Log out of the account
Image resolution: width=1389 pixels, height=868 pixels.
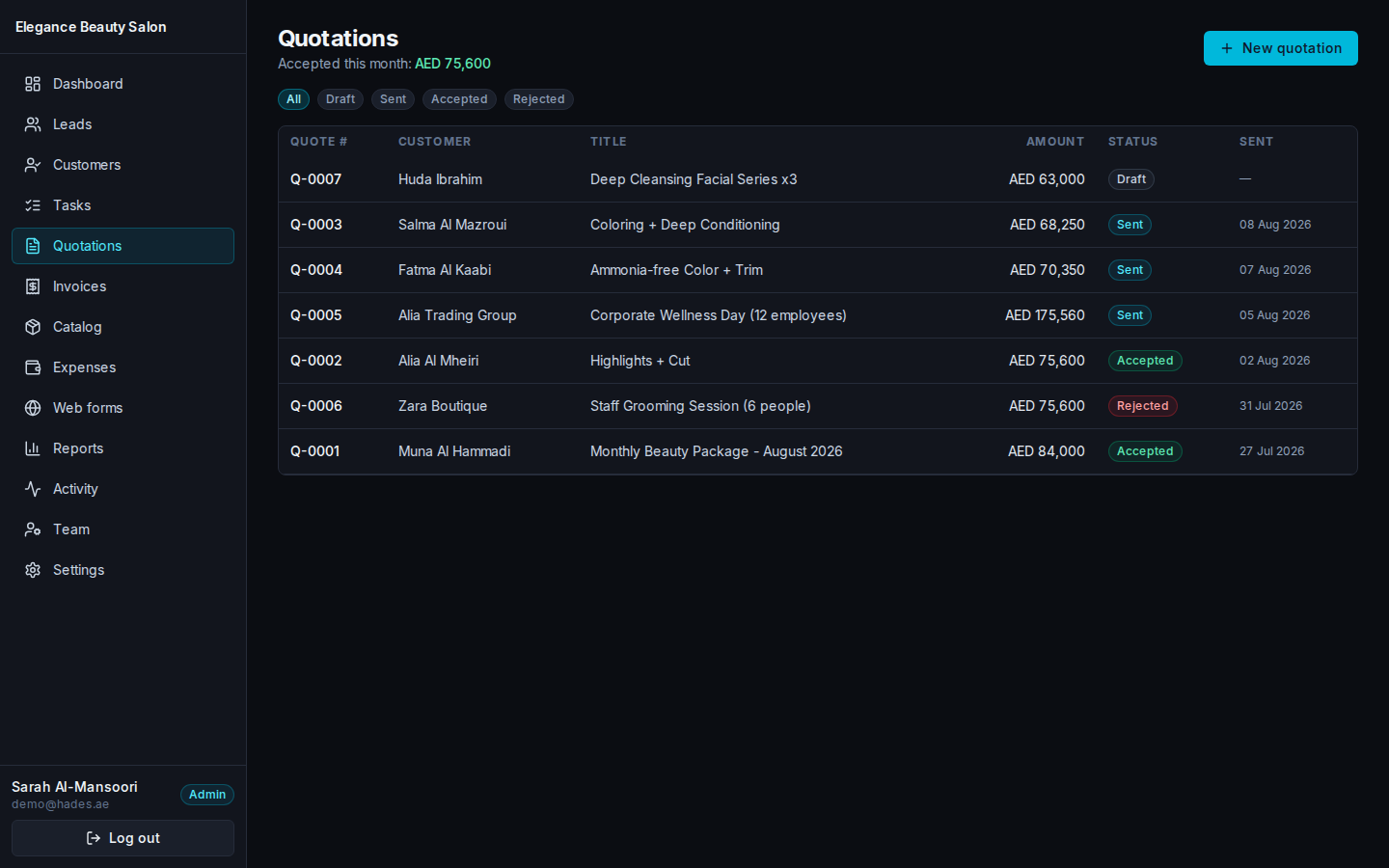123,838
